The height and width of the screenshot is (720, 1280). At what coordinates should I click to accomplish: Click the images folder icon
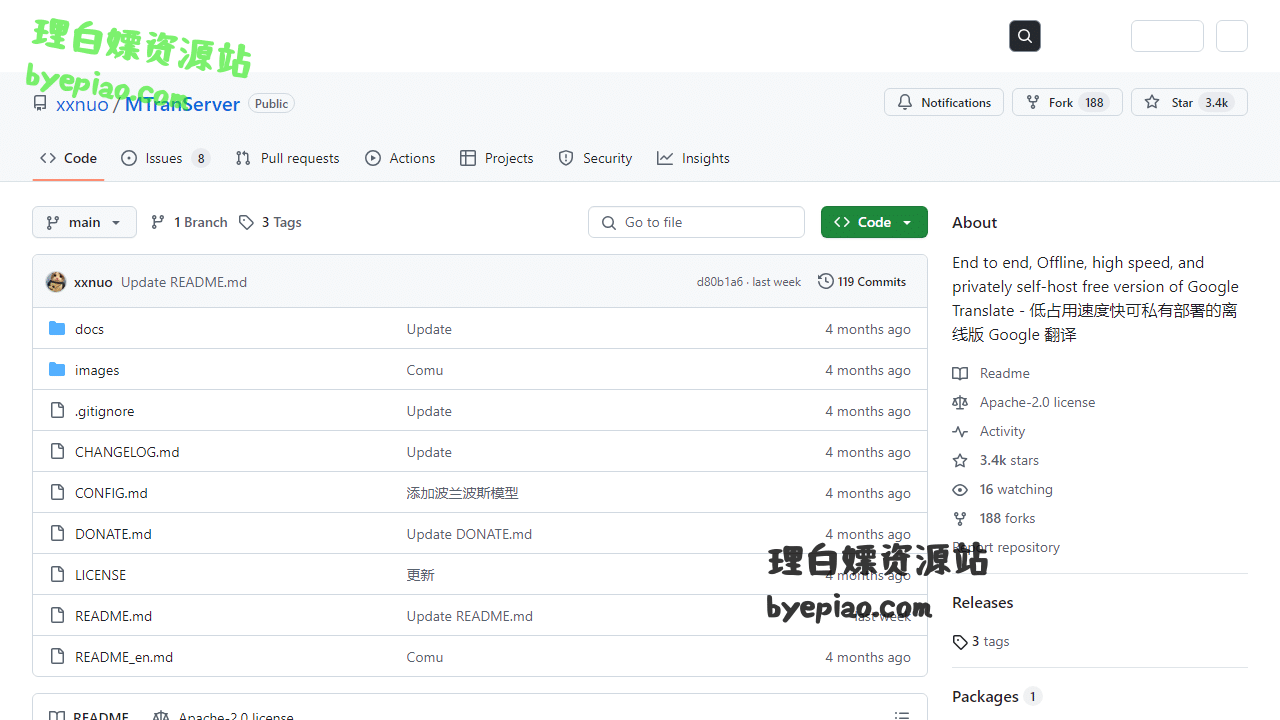click(57, 370)
